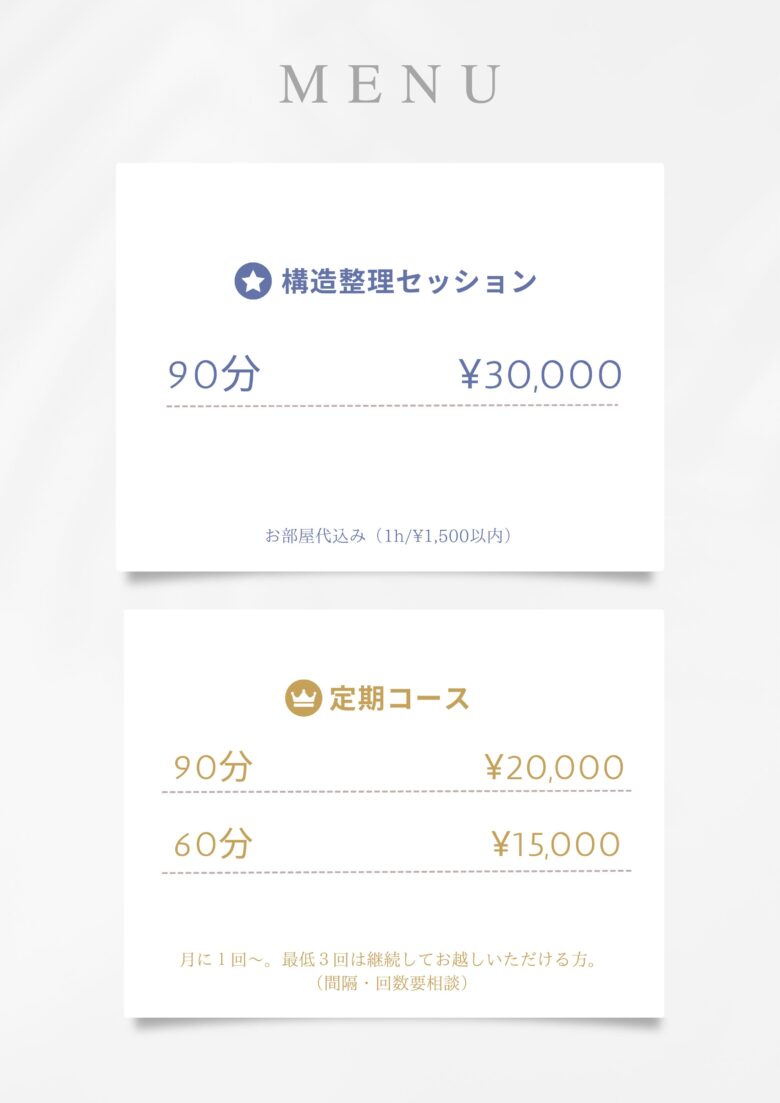Click 90分 in the 定期コース card
The height and width of the screenshot is (1103, 780).
point(213,767)
